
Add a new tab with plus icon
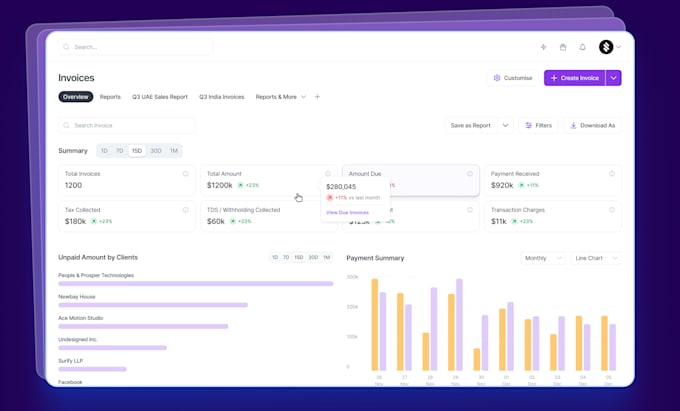pyautogui.click(x=317, y=97)
